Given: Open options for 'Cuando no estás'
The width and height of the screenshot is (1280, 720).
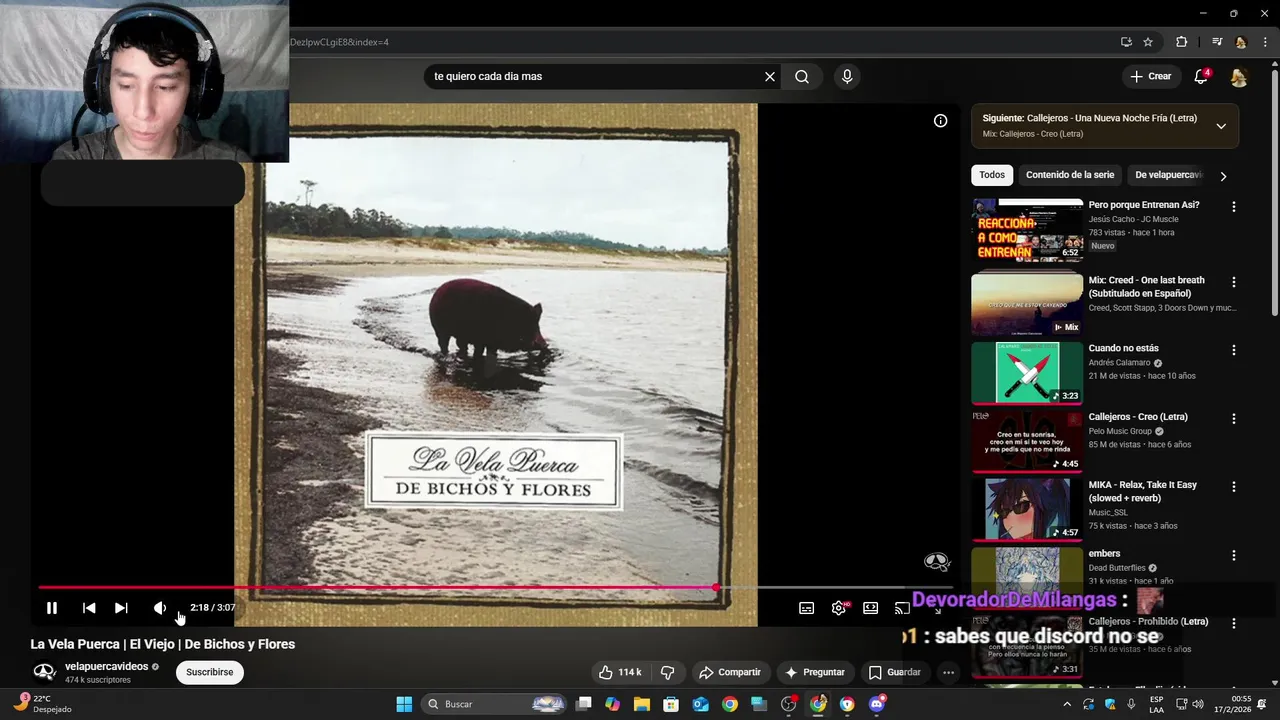Looking at the screenshot, I should [x=1233, y=350].
